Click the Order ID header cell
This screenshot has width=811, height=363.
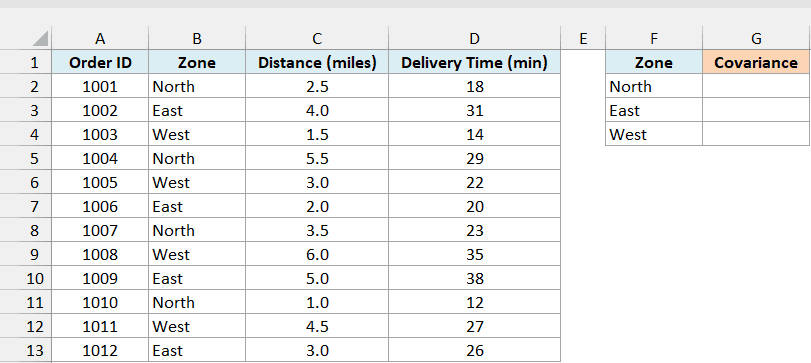(x=100, y=63)
